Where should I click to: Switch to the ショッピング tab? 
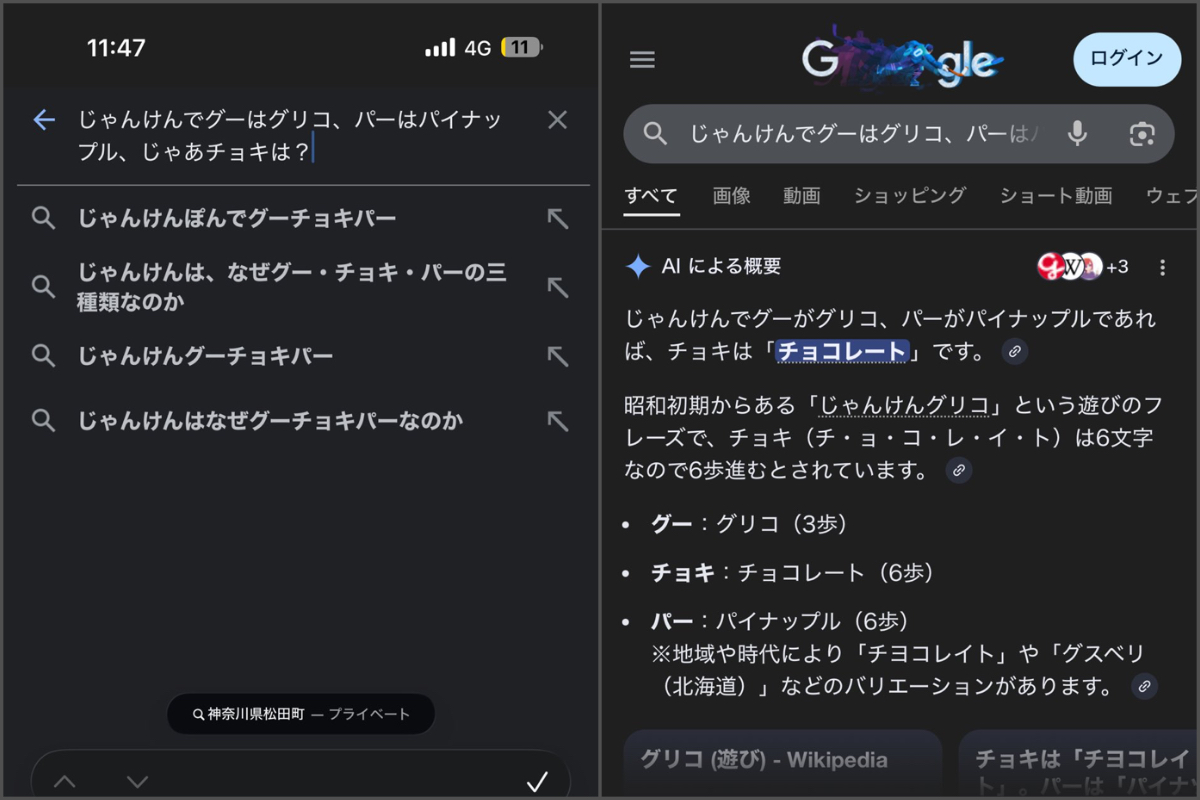click(909, 196)
